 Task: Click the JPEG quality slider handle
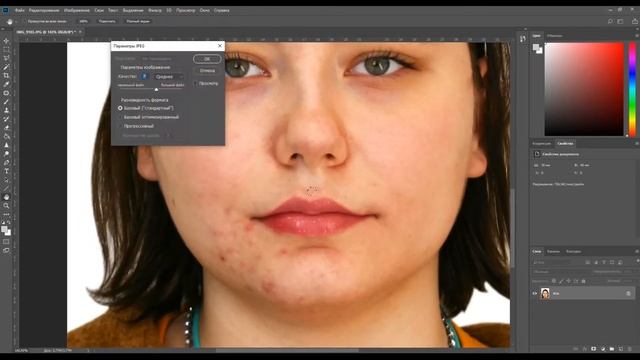pyautogui.click(x=156, y=89)
